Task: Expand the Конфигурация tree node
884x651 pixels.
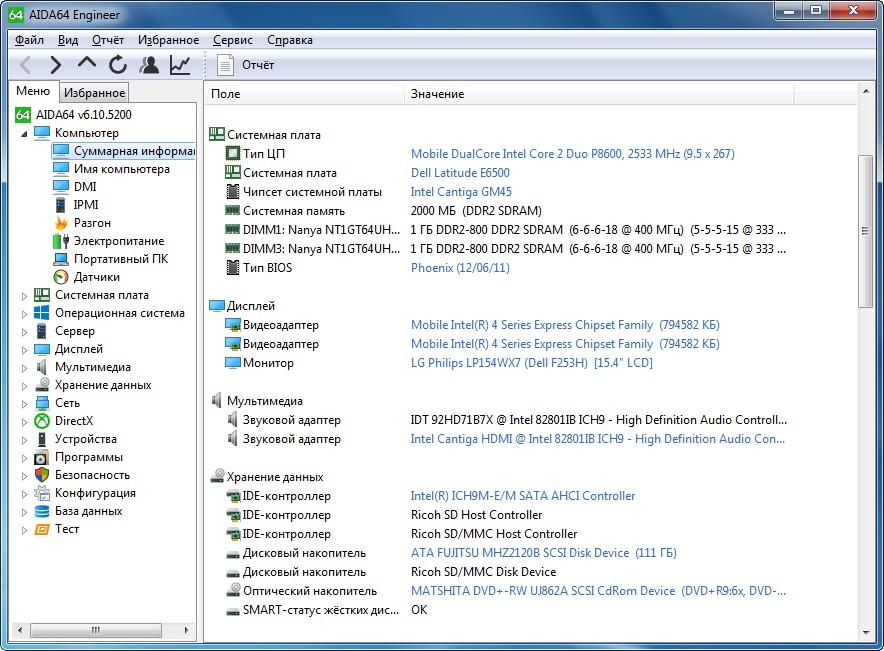Action: coord(24,494)
